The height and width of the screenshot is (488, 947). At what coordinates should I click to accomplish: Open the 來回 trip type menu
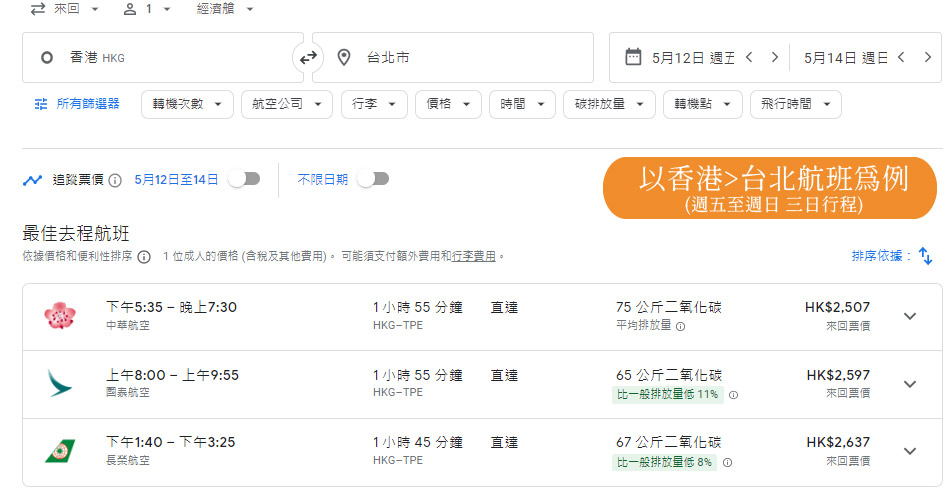65,9
